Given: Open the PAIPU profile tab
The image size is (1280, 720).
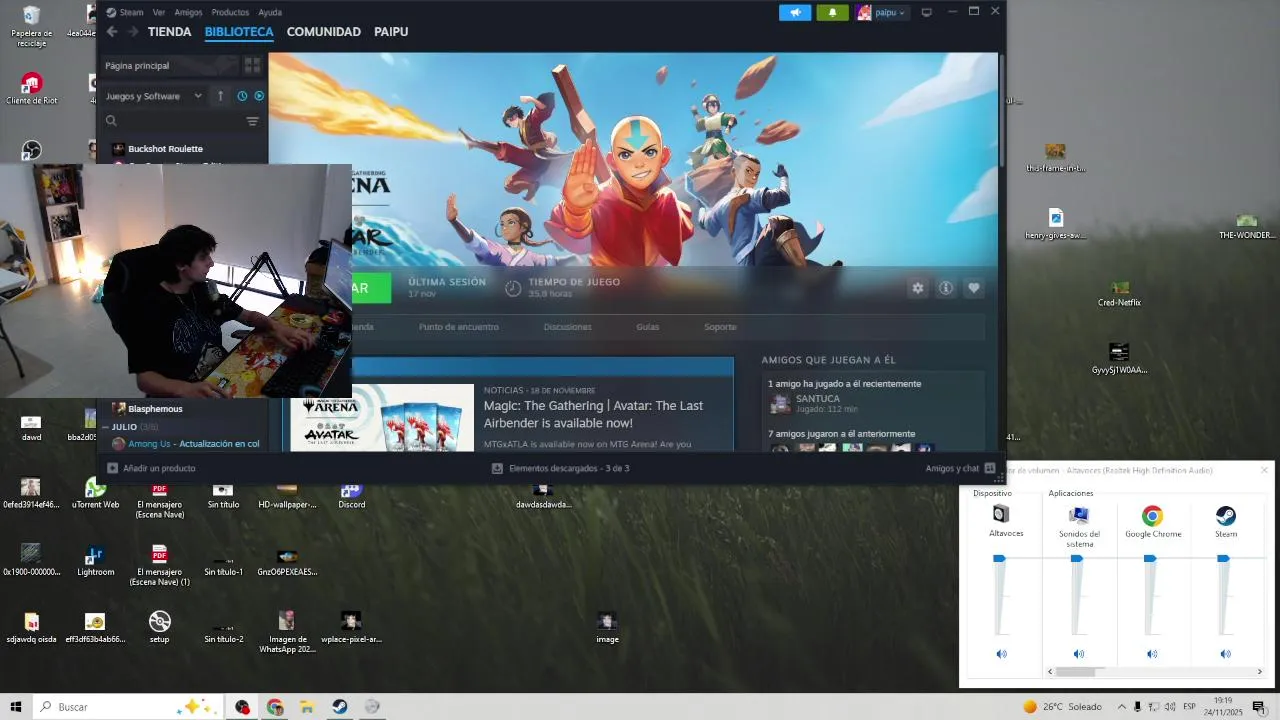Looking at the screenshot, I should [391, 32].
